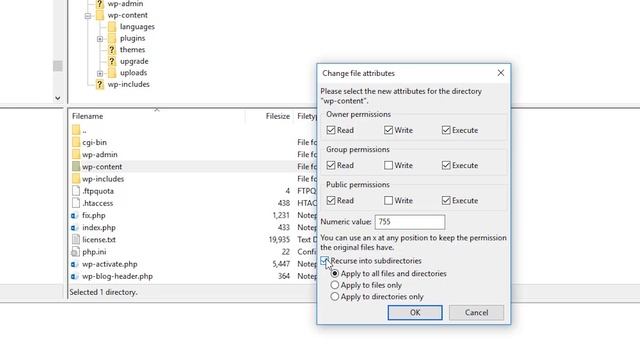Collapse the wp-content tree node
This screenshot has width=640, height=360.
(88, 16)
